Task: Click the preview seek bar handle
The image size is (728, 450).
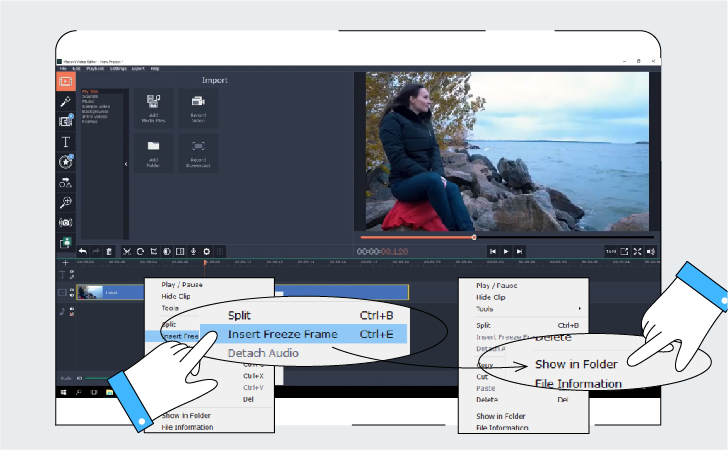Action: pyautogui.click(x=474, y=237)
